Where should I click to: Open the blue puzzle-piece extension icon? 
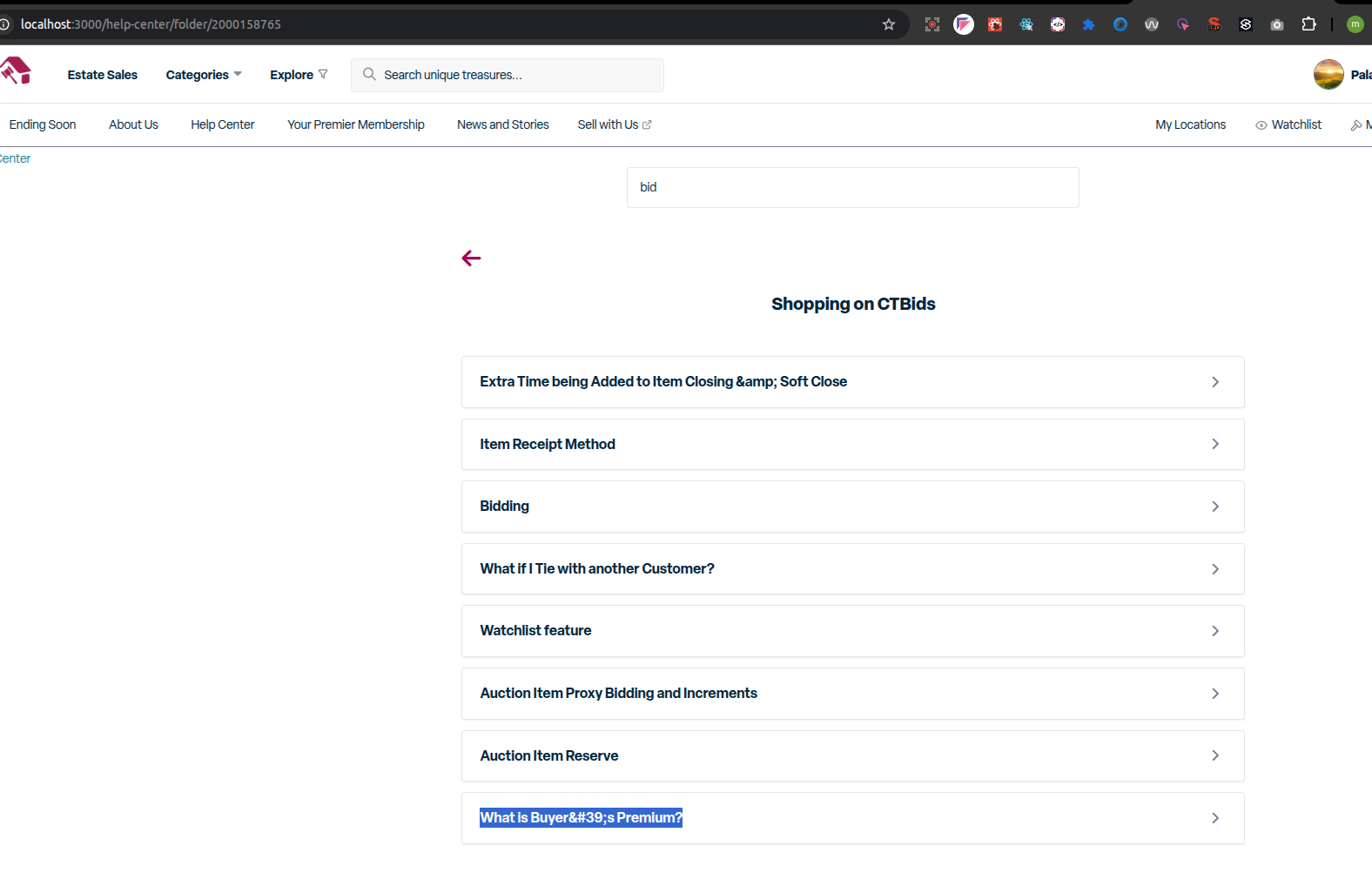pos(1089,24)
